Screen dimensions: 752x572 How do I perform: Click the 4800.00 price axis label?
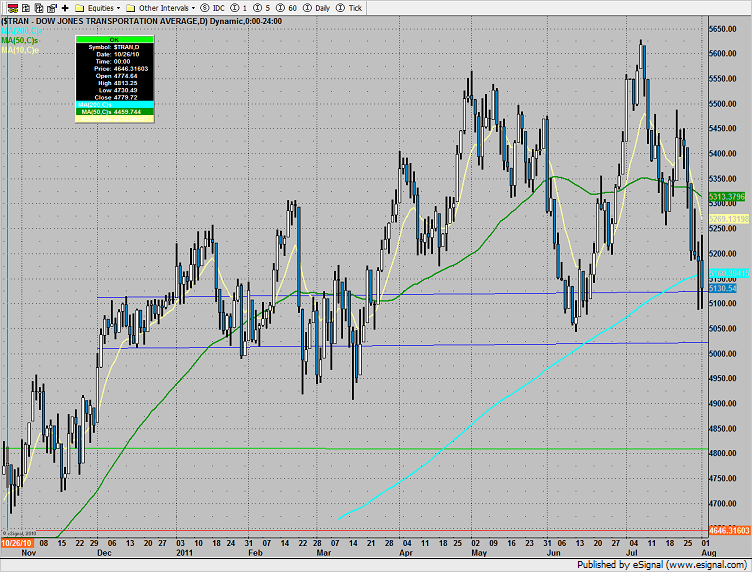pyautogui.click(x=723, y=453)
